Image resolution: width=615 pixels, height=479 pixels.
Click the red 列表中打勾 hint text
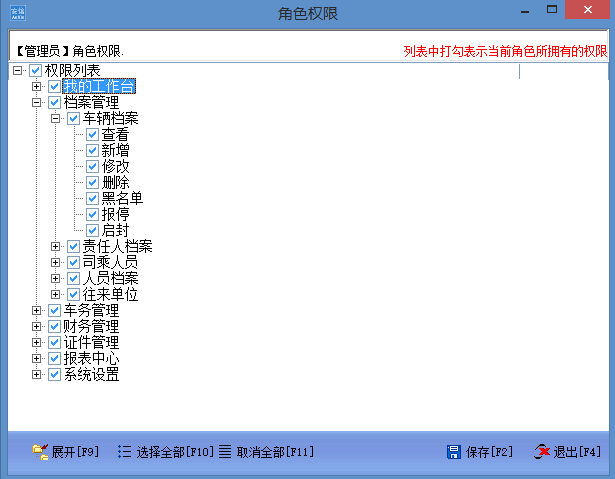[506, 51]
